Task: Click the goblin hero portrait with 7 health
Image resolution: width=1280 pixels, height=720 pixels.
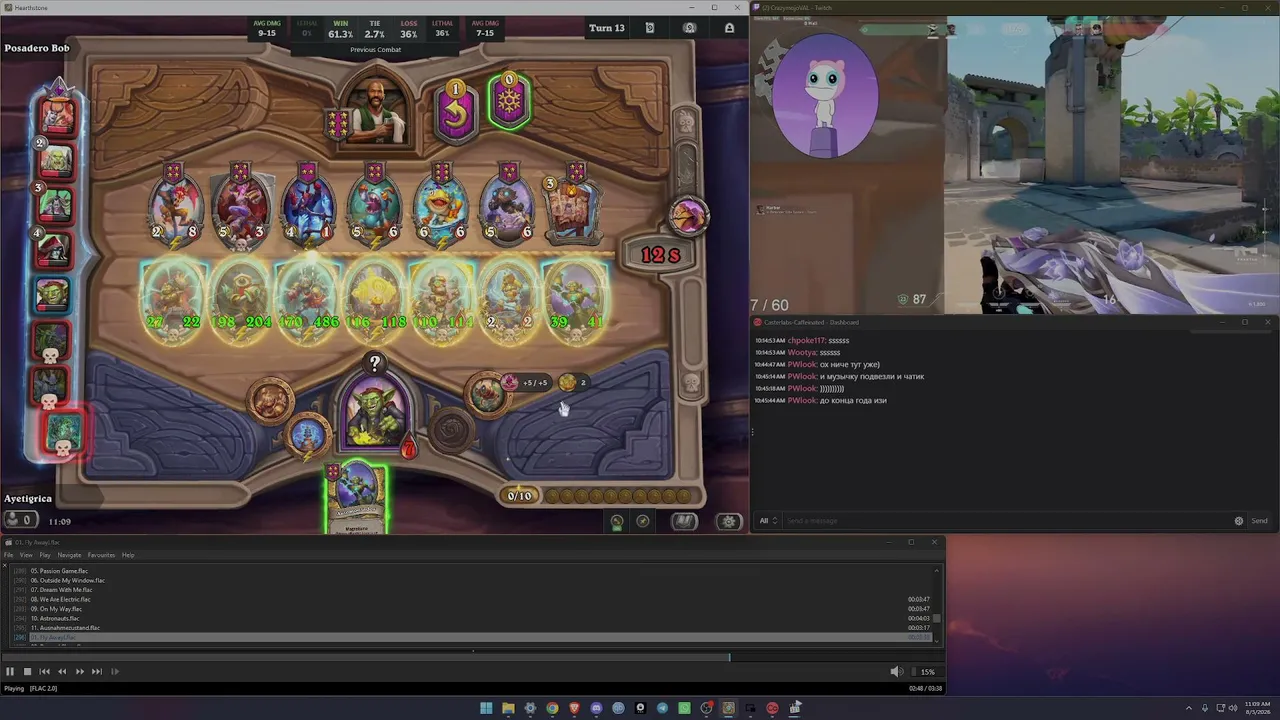Action: 375,412
